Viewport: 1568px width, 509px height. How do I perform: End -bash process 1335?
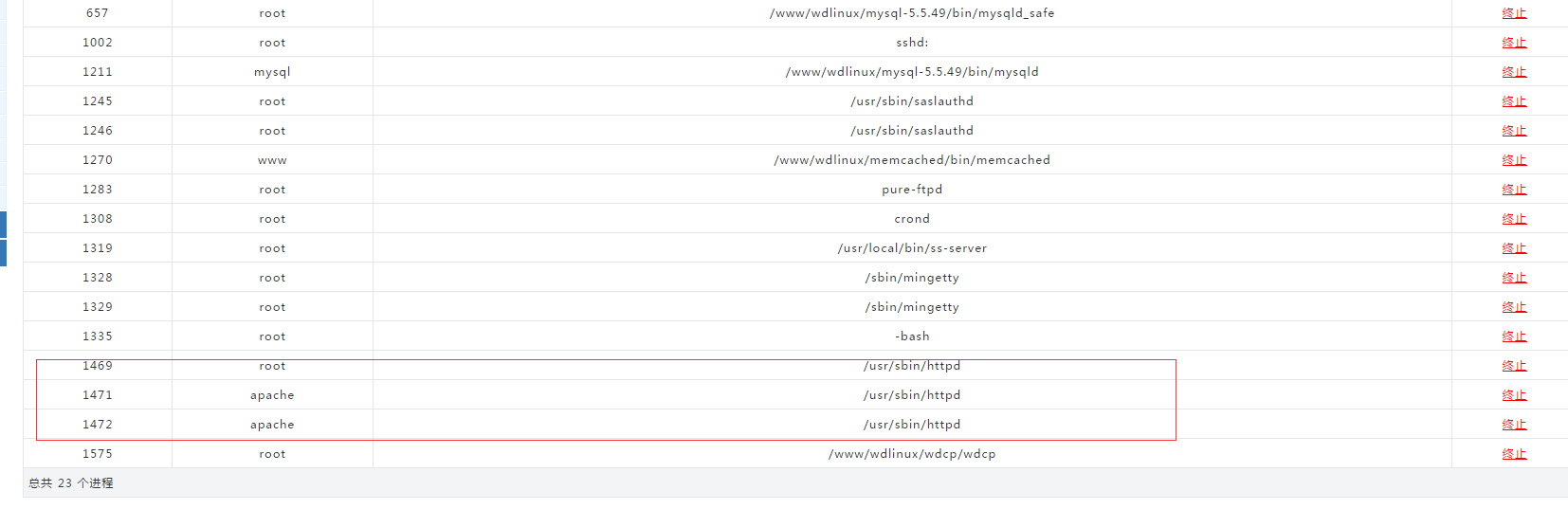point(1514,336)
